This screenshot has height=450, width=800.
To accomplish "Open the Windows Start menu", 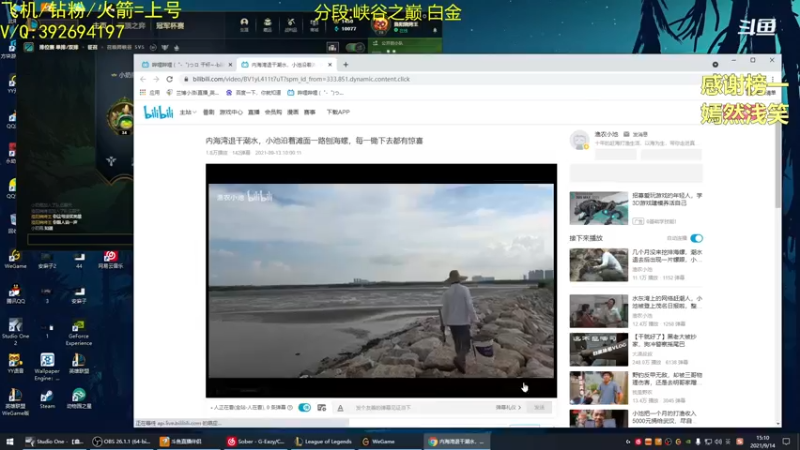I will [10, 441].
